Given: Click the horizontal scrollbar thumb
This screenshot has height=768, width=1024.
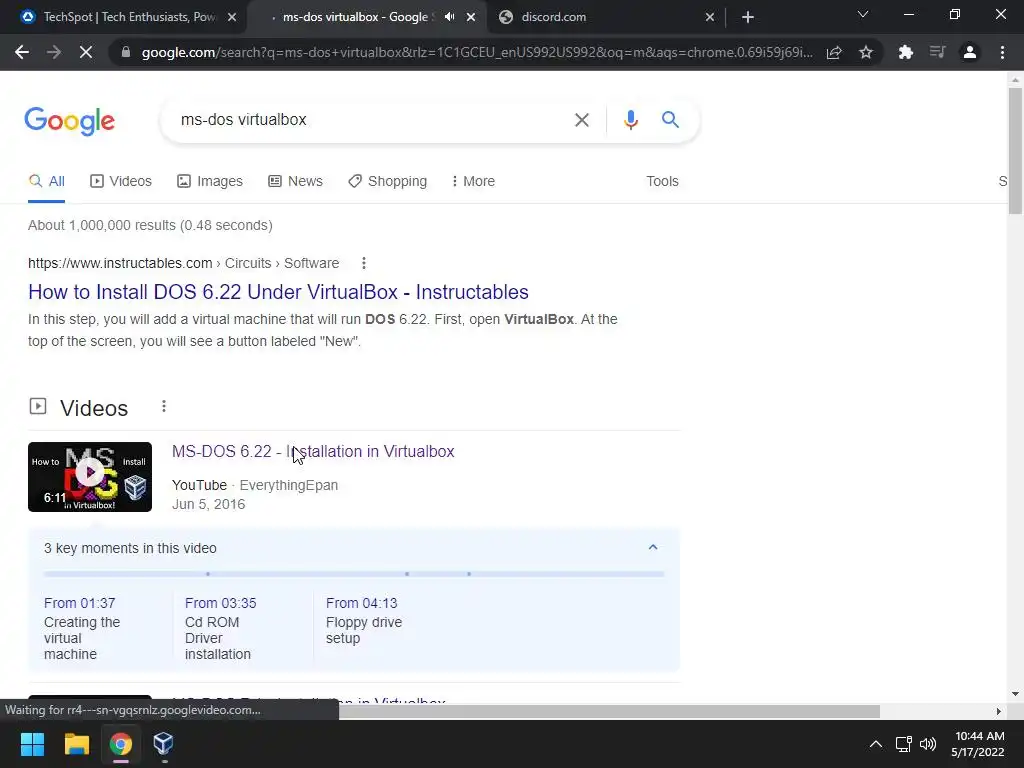Looking at the screenshot, I should click(609, 711).
